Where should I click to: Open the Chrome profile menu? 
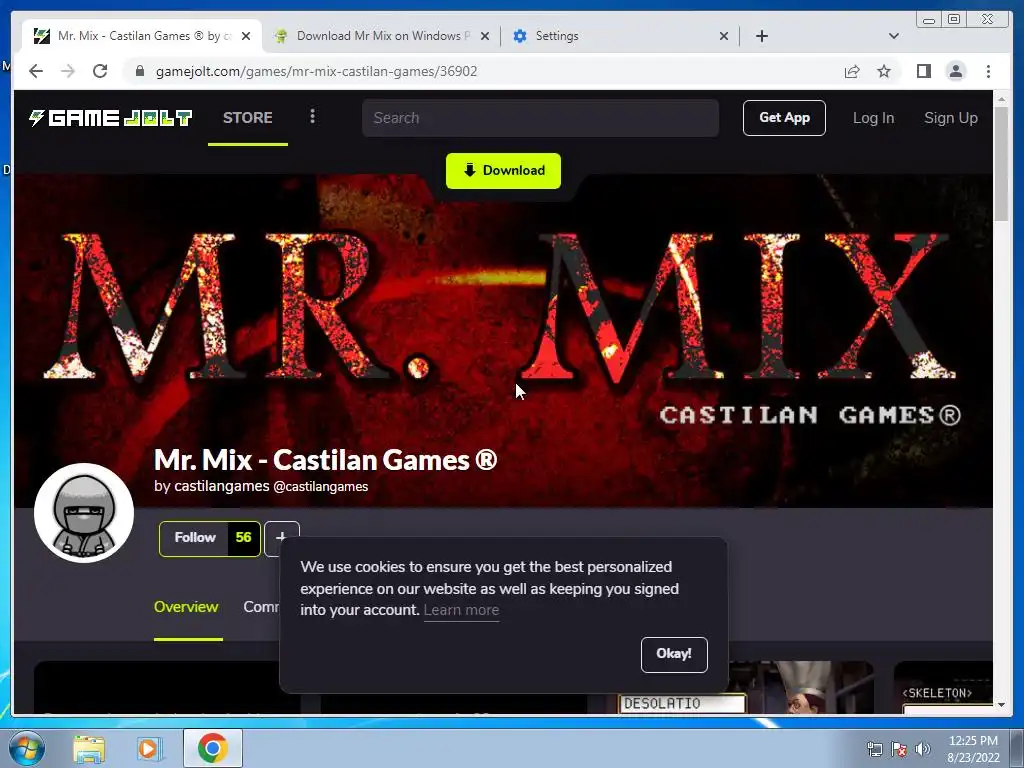point(955,71)
